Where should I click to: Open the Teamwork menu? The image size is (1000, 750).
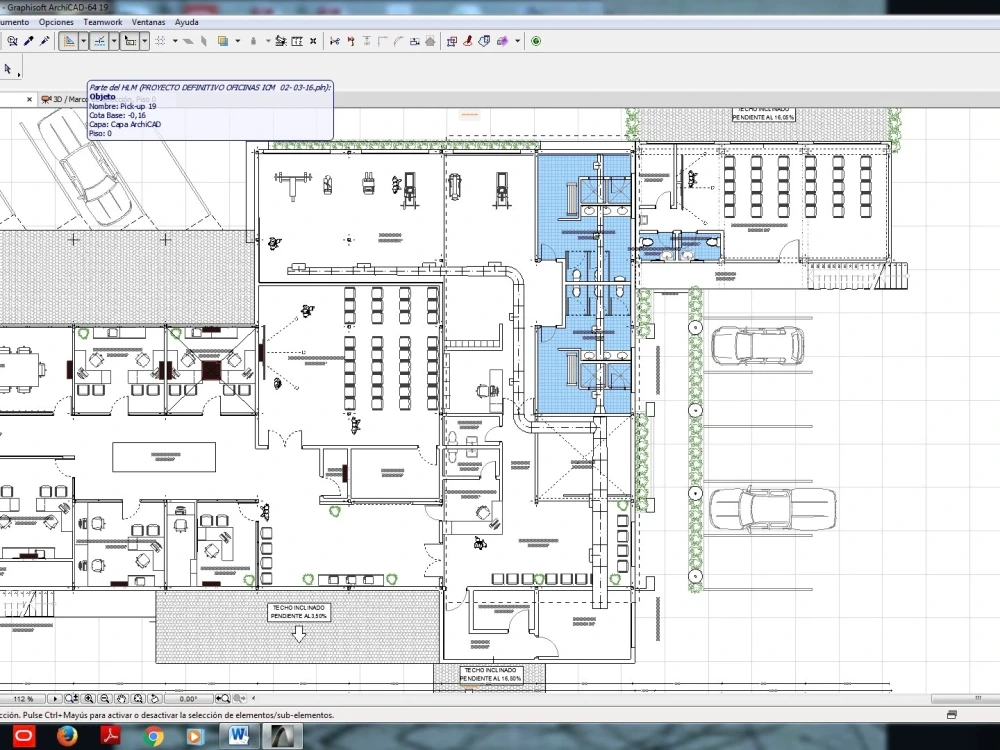pos(103,22)
